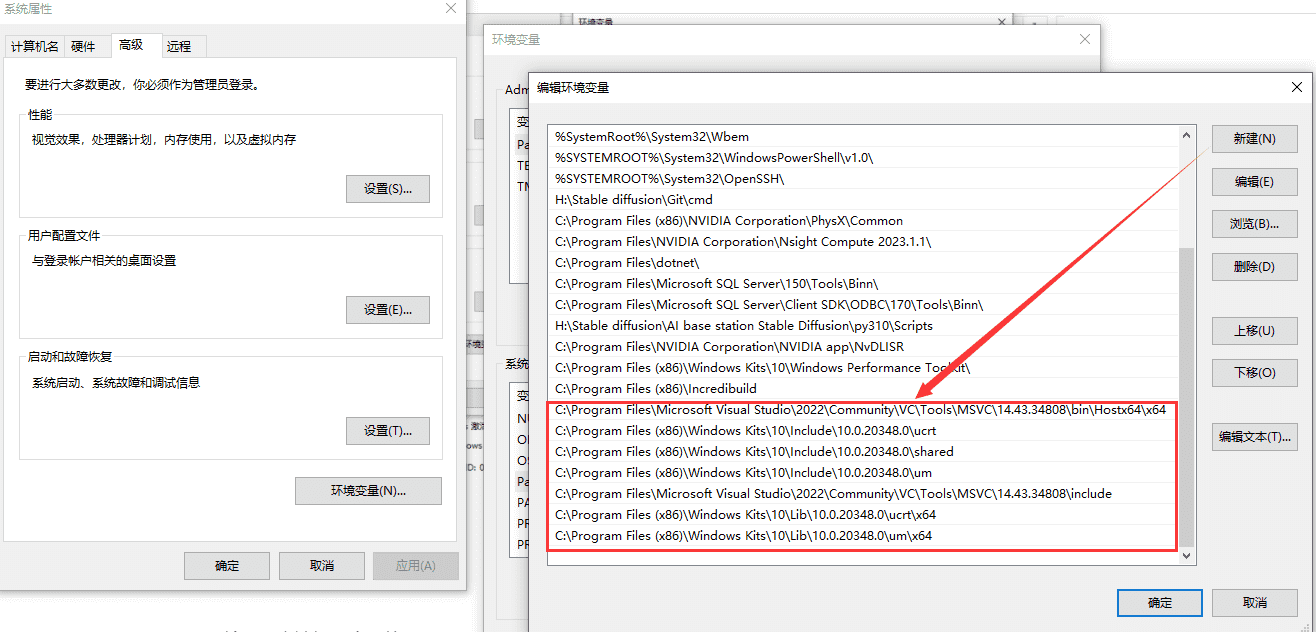The image size is (1316, 632).
Task: Click 设置(T) under 启动和故障恢复
Action: (388, 431)
